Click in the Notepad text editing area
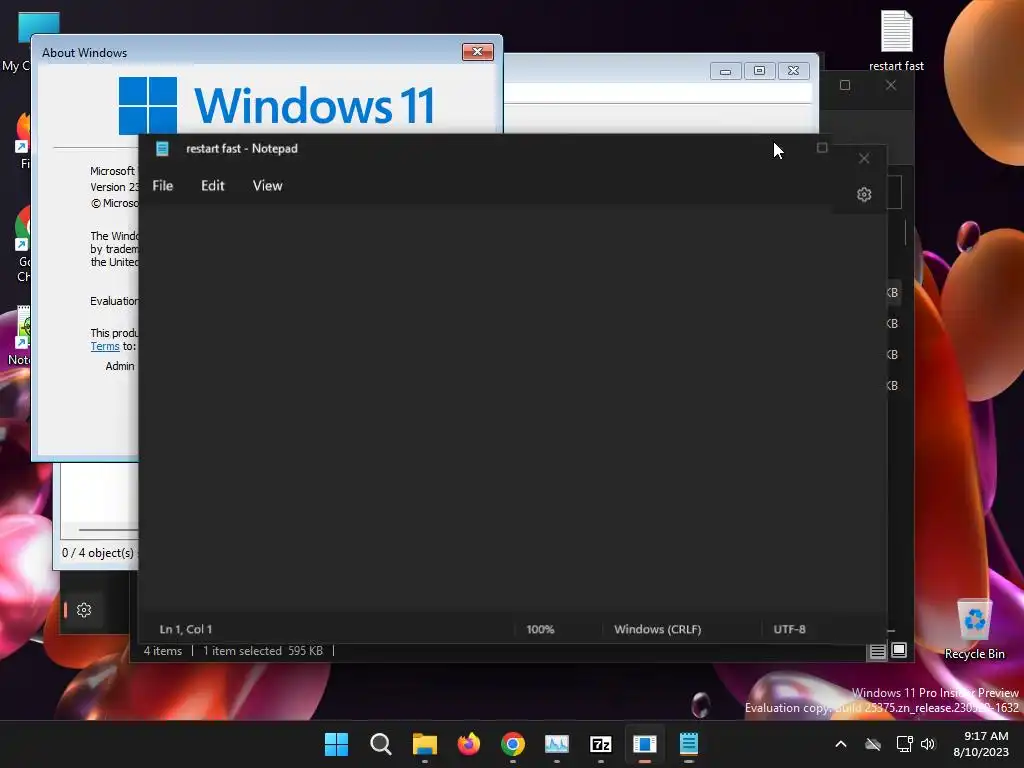Image resolution: width=1024 pixels, height=768 pixels. tap(513, 411)
